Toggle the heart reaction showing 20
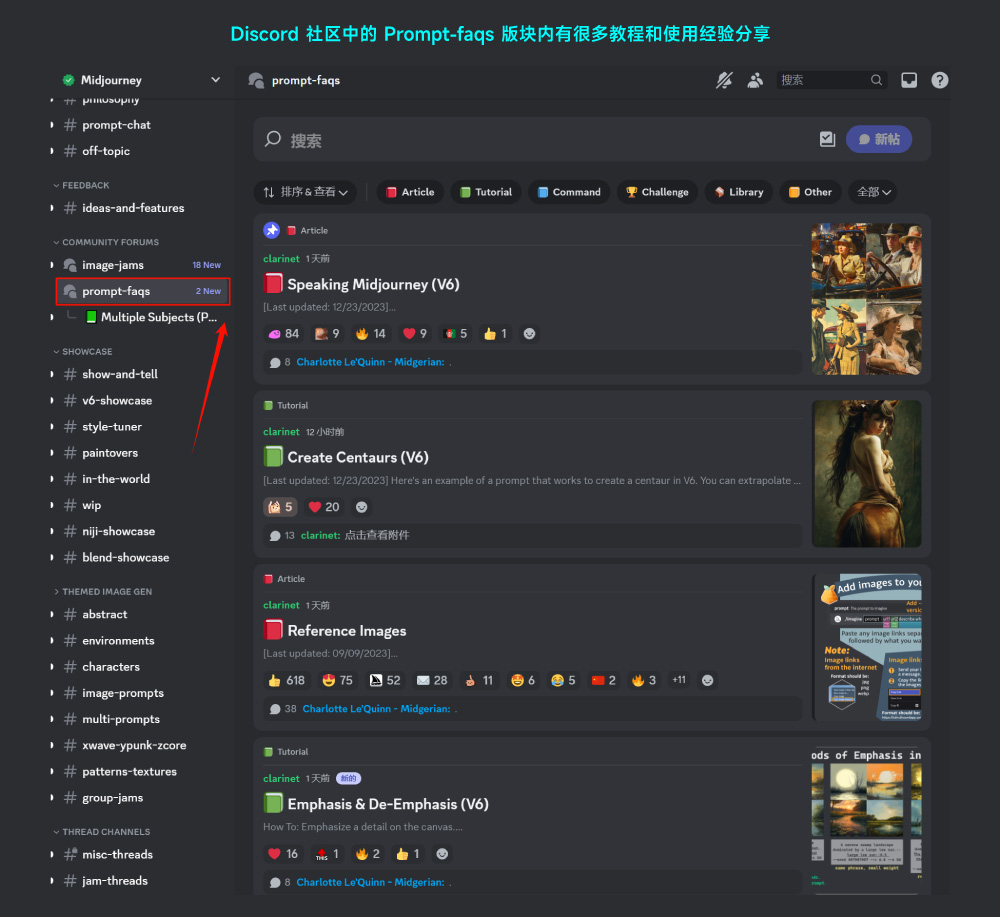This screenshot has width=1000, height=917. (x=324, y=507)
